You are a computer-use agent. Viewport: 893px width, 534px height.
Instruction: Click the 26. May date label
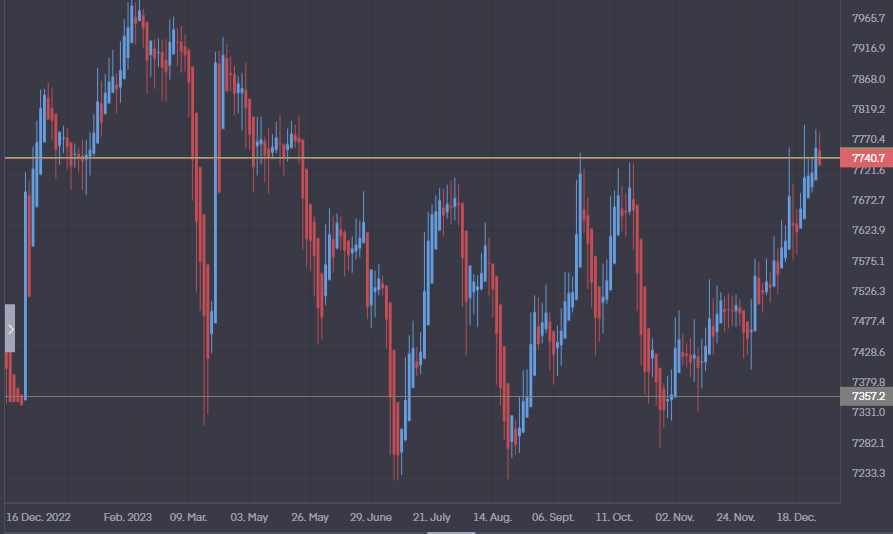coord(310,517)
